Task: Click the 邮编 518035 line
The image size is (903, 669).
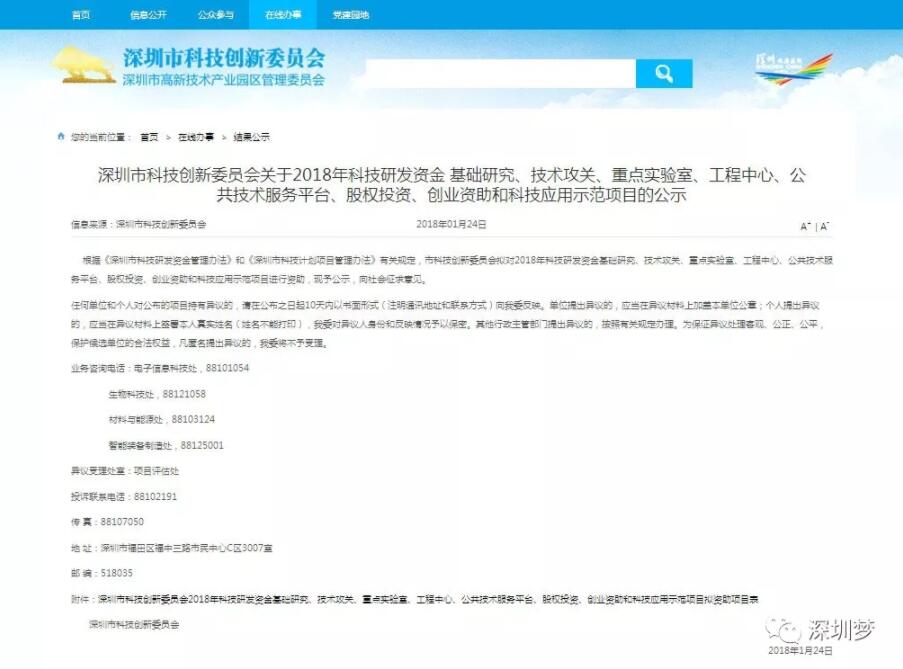Action: [101, 573]
